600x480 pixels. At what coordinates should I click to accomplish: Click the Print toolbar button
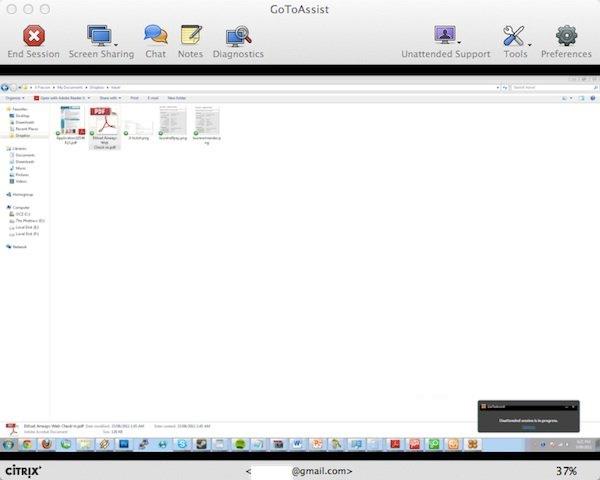click(x=134, y=98)
